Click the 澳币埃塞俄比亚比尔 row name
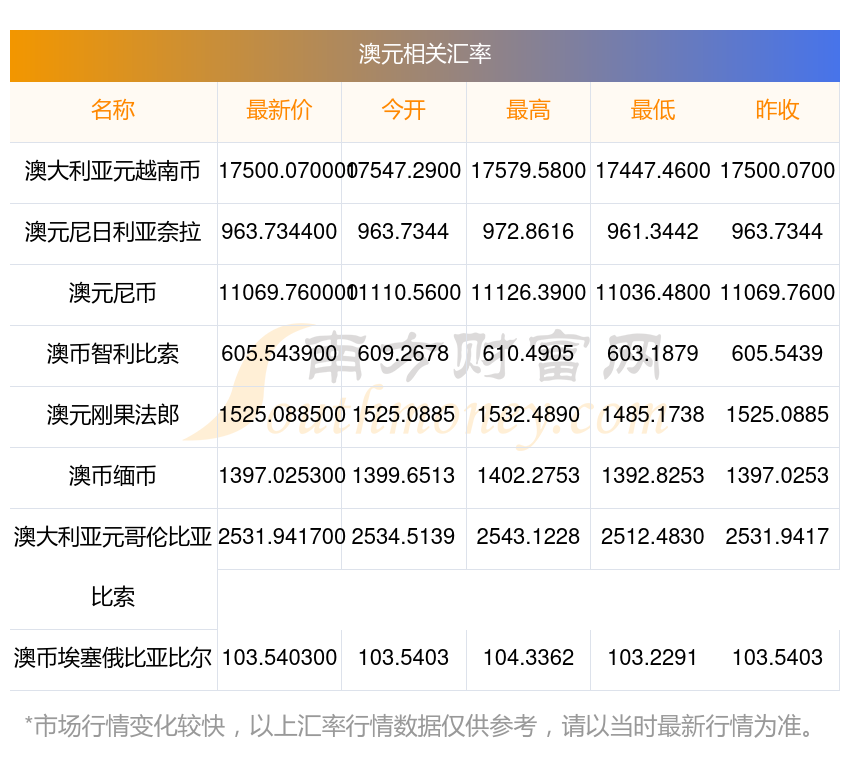Image resolution: width=850 pixels, height=757 pixels. 113,658
